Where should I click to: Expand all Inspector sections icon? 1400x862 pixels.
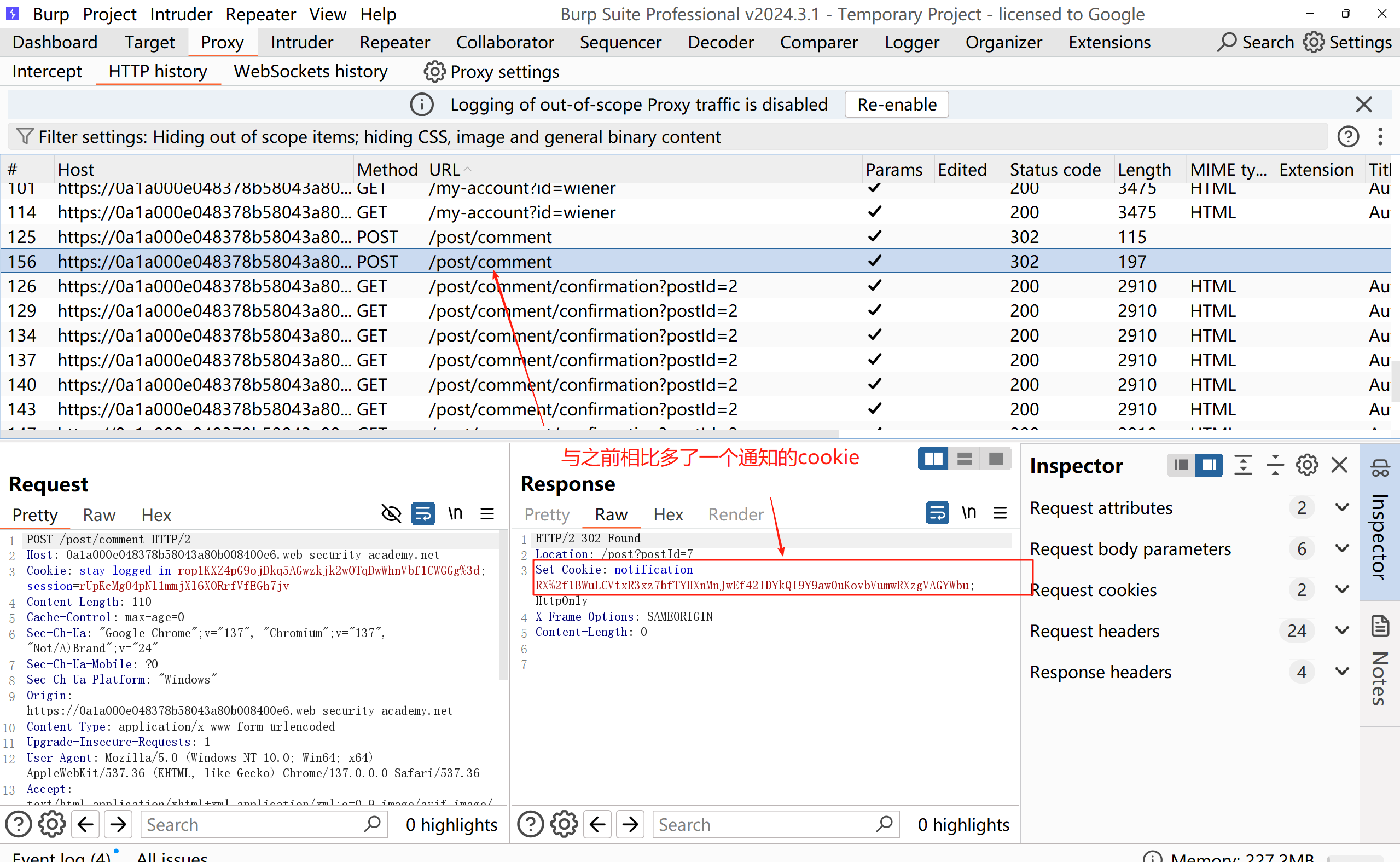[1243, 465]
